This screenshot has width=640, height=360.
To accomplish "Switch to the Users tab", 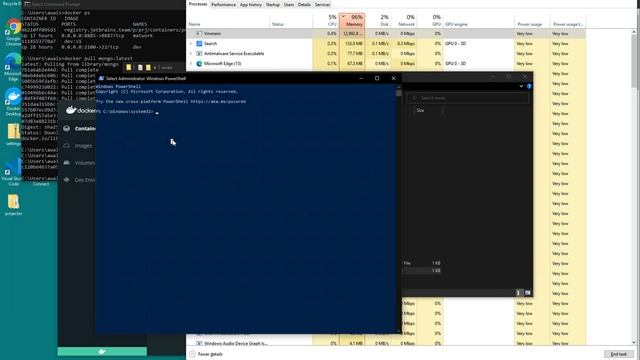I will 289,4.
